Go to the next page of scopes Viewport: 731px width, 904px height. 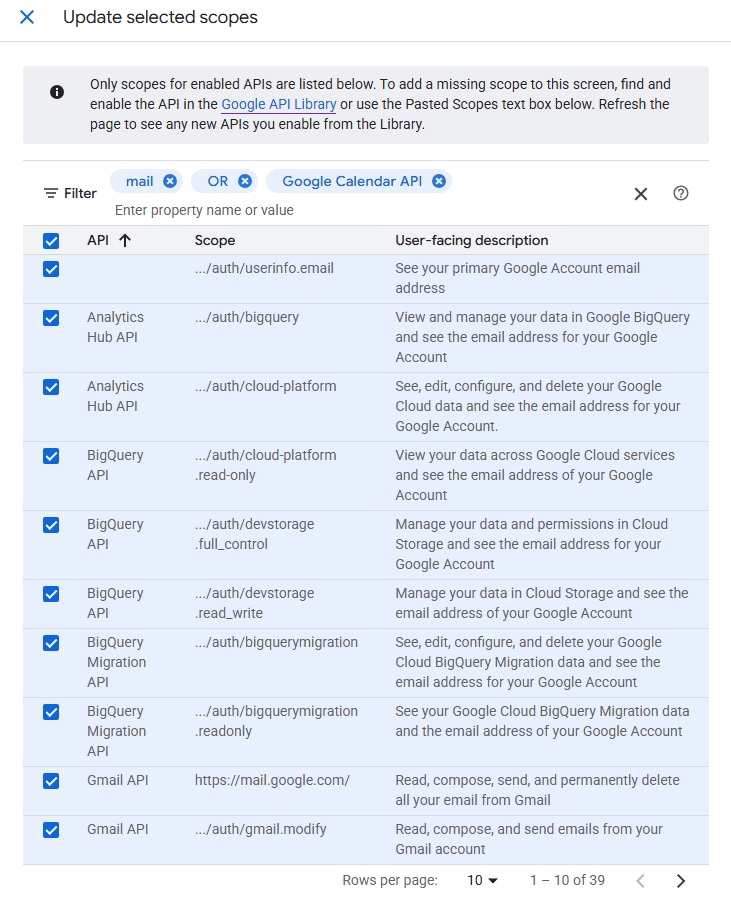pos(681,880)
